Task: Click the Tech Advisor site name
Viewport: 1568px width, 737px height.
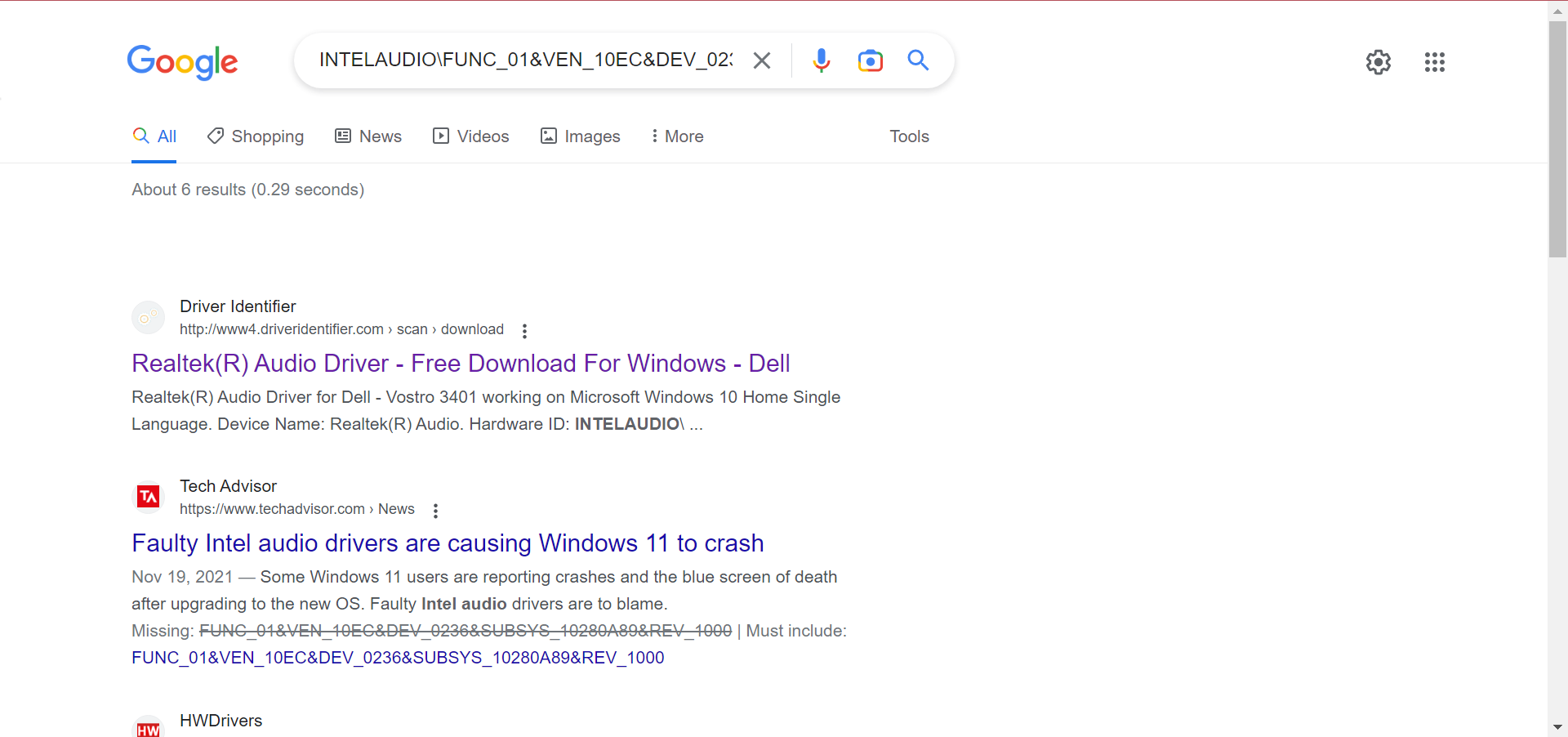Action: (228, 486)
